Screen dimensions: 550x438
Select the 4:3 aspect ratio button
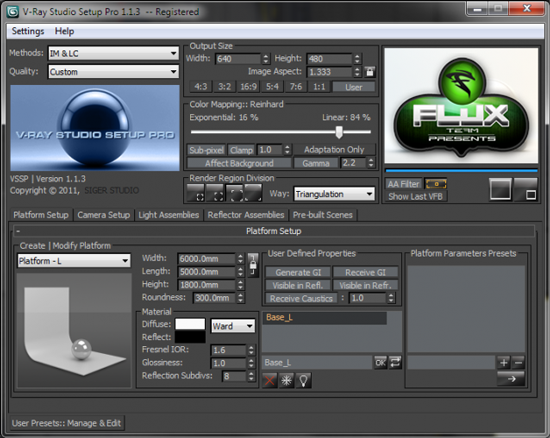click(201, 87)
